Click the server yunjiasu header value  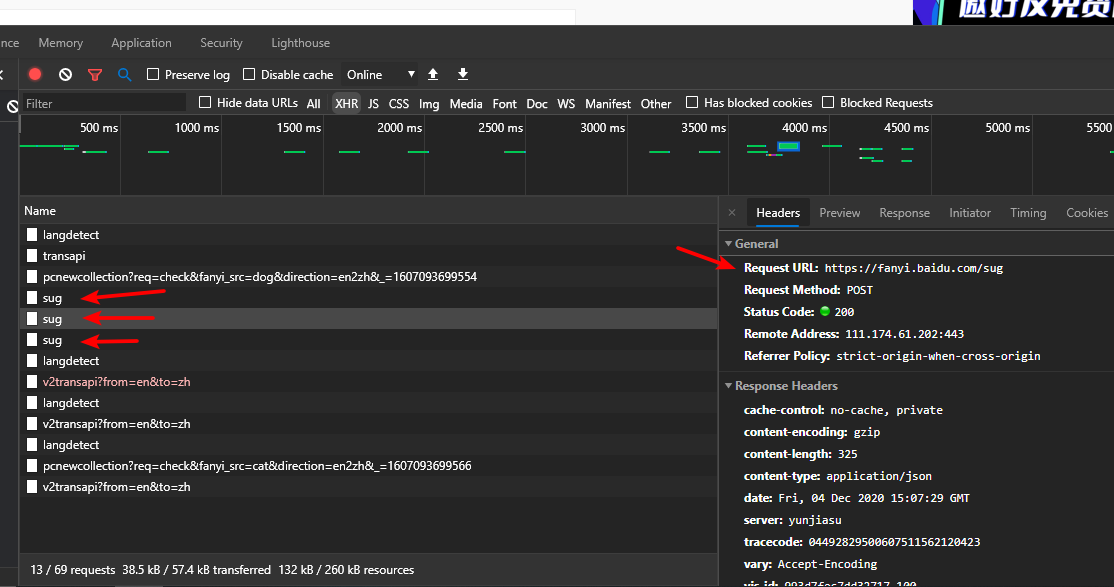[x=815, y=520]
